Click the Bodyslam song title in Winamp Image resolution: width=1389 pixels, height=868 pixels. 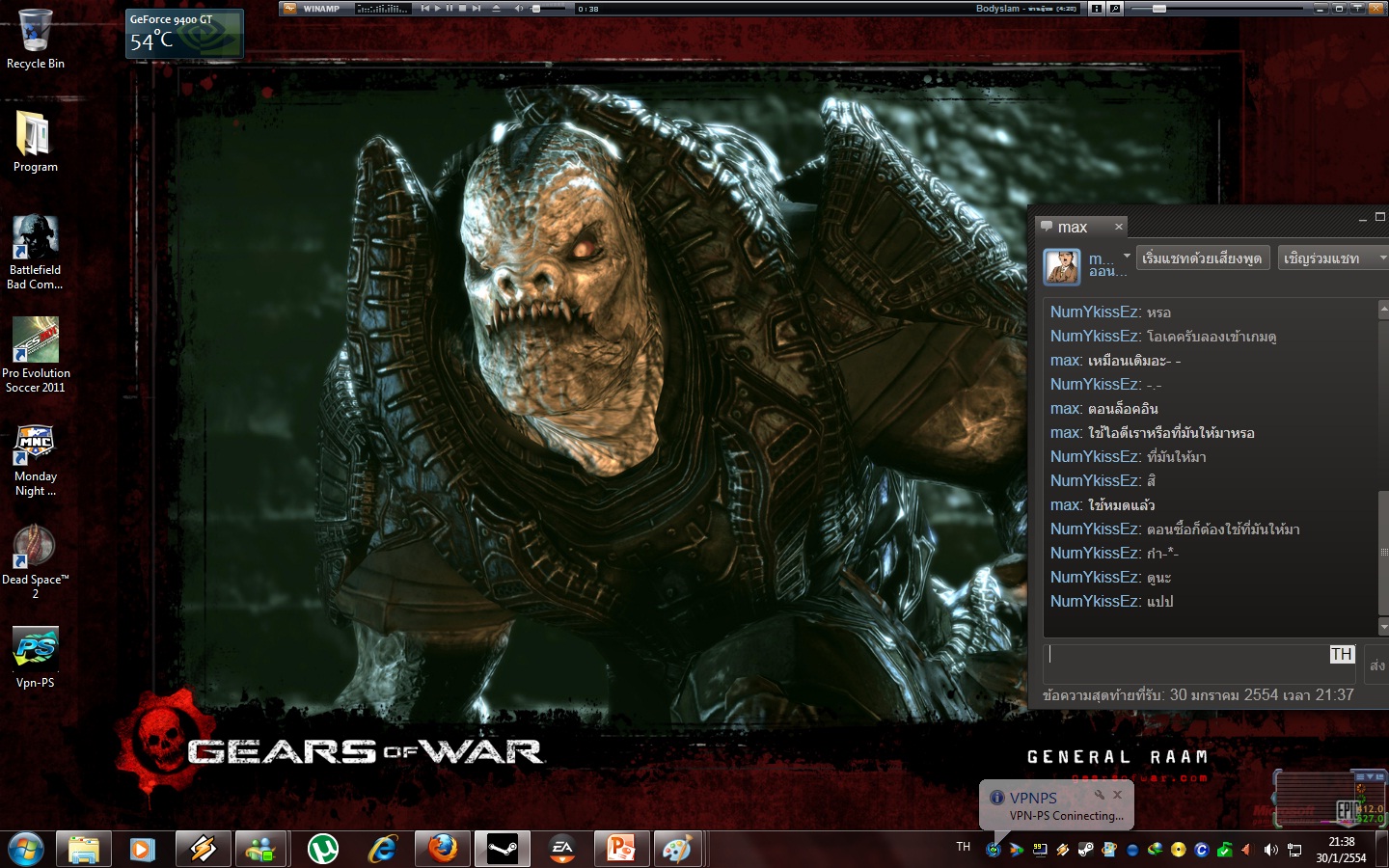coord(1026,9)
